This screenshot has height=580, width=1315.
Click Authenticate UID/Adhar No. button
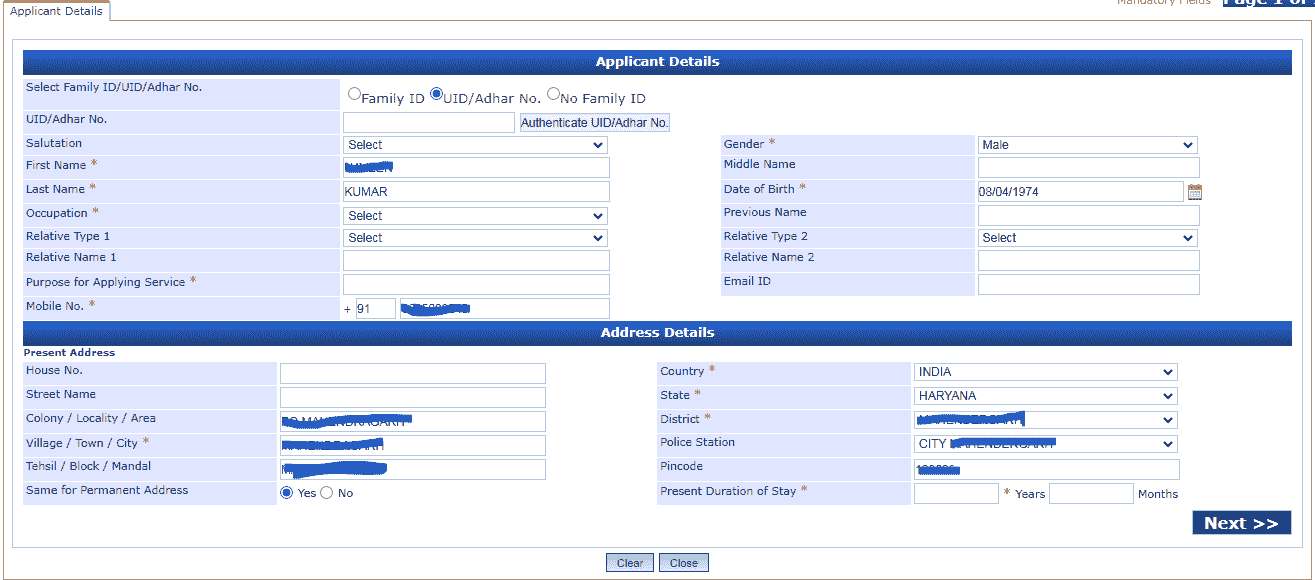[594, 122]
